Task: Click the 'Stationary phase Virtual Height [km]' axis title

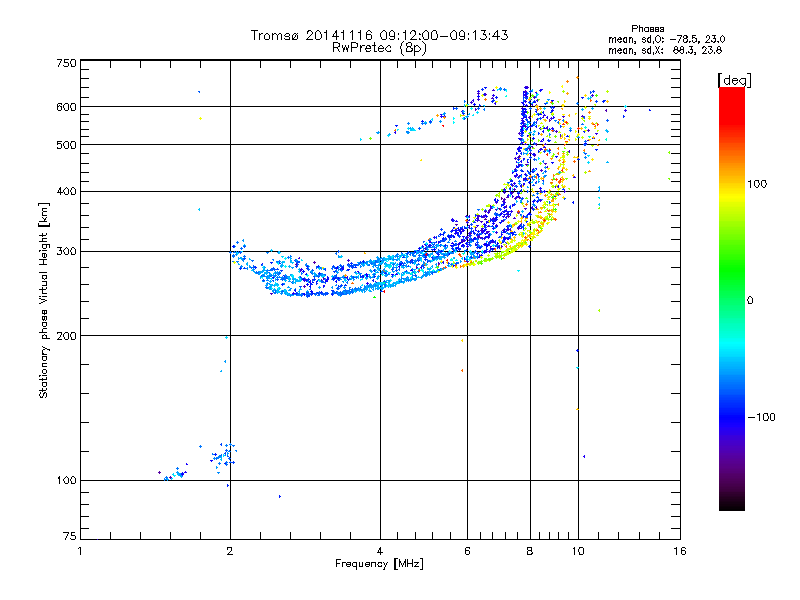Action: 43,300
